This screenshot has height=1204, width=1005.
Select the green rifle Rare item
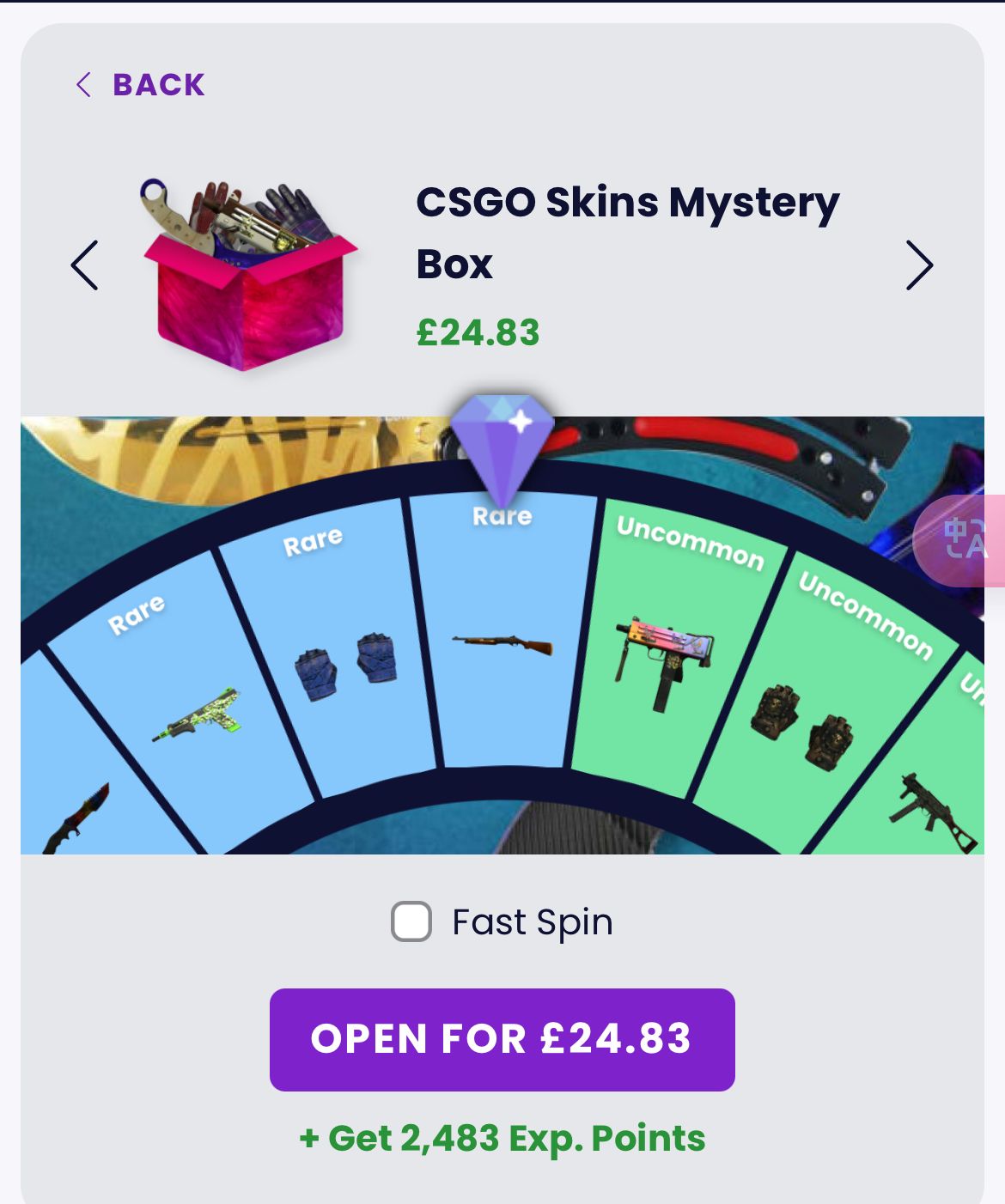coord(197,715)
